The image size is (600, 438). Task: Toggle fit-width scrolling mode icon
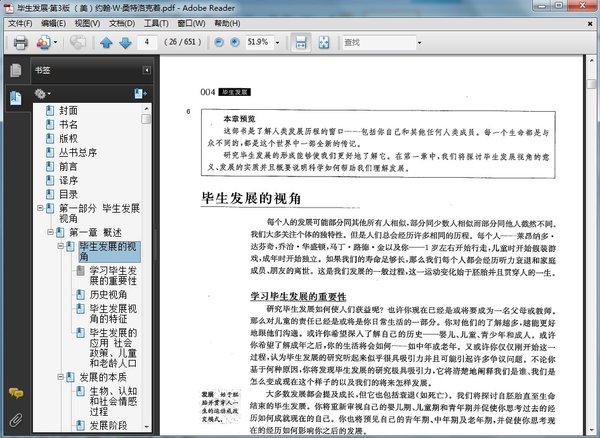[x=301, y=42]
